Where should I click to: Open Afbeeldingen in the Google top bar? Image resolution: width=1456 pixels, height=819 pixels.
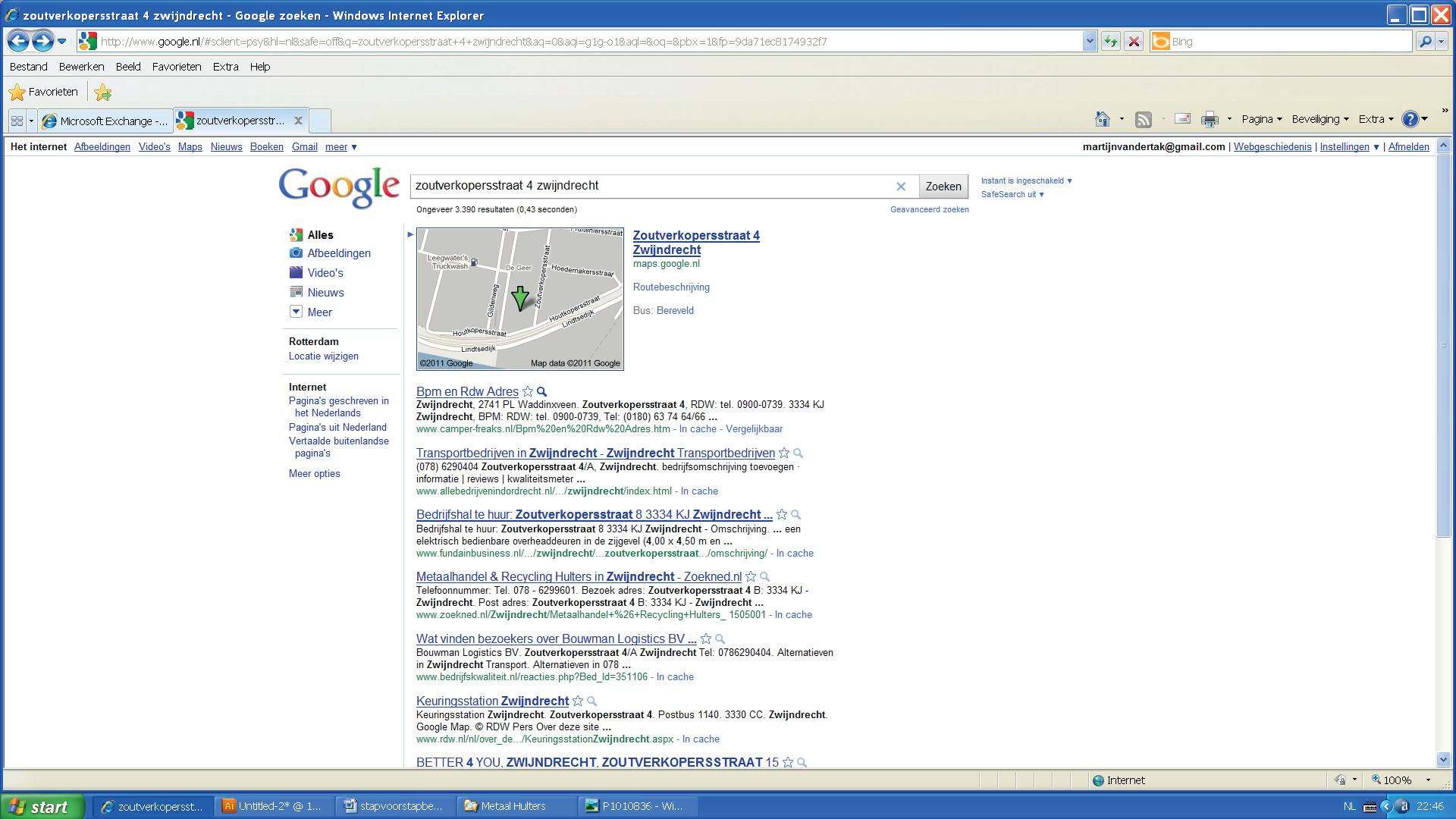pos(102,147)
